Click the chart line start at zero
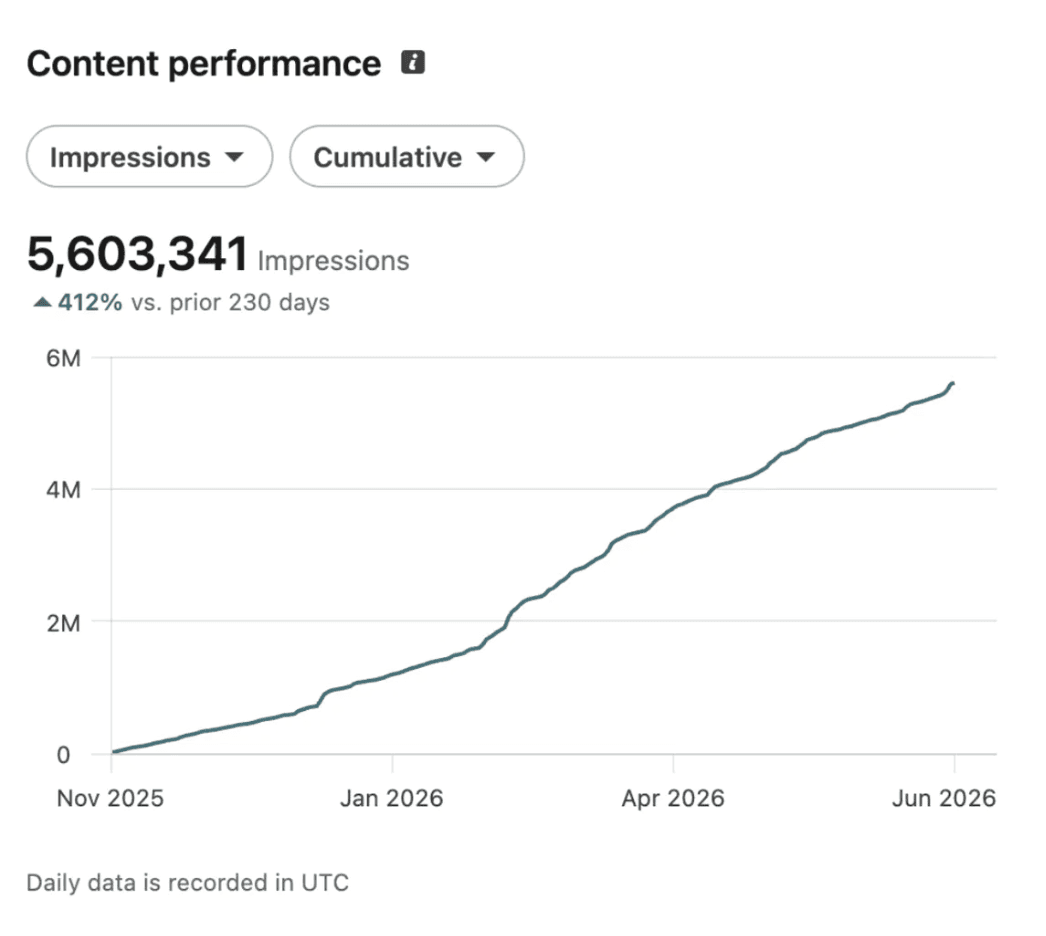Image resolution: width=1046 pixels, height=936 pixels. (x=114, y=752)
